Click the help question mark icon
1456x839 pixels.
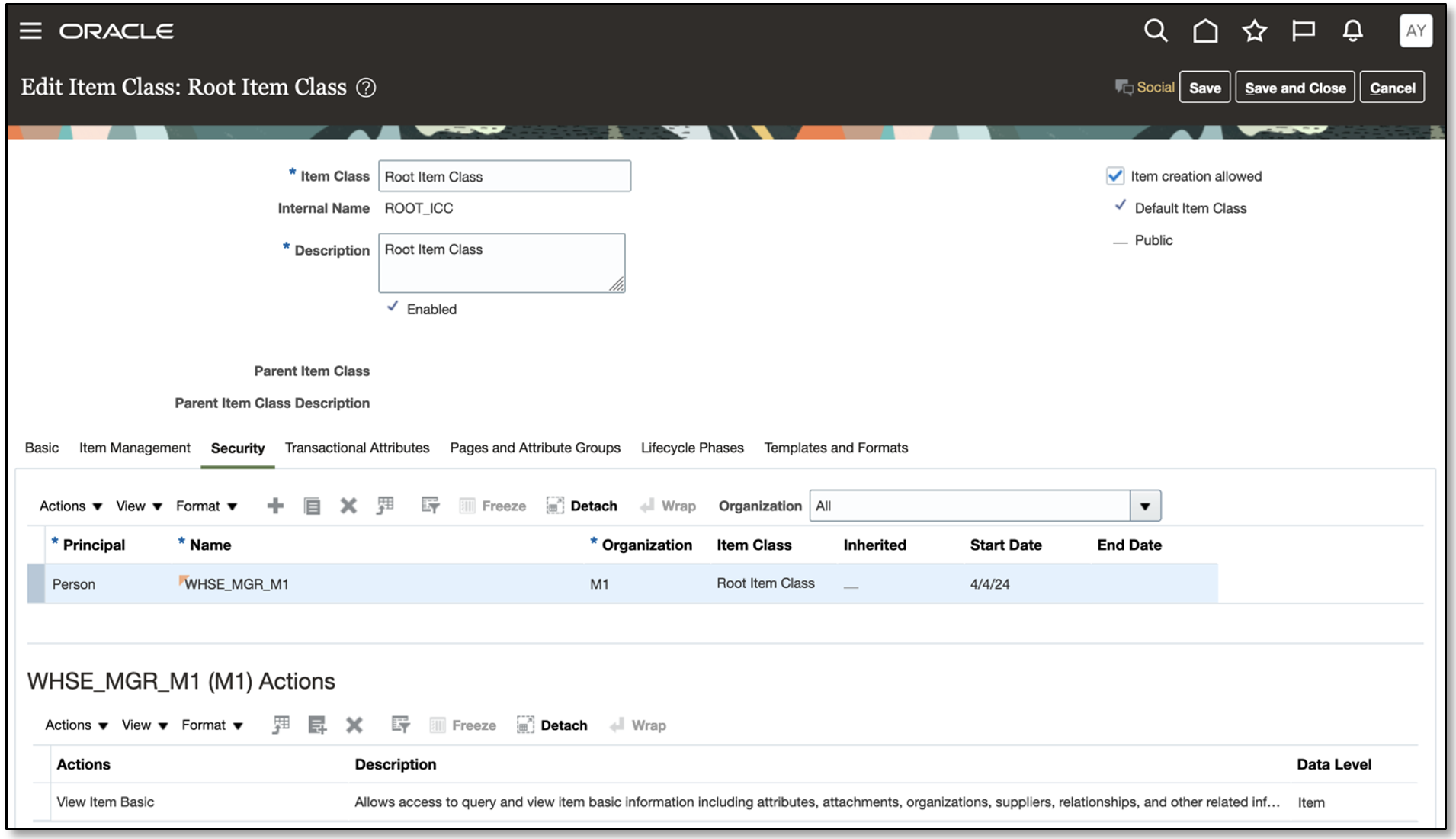[365, 87]
